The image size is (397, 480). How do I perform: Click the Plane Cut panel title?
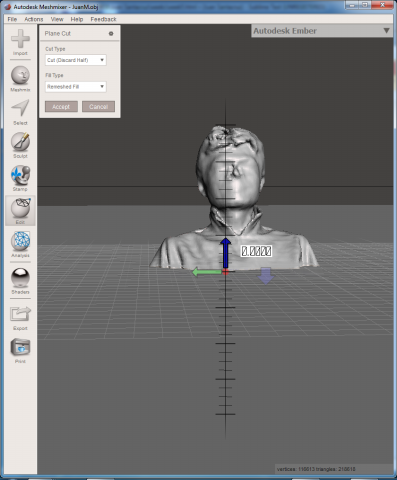pyautogui.click(x=58, y=33)
